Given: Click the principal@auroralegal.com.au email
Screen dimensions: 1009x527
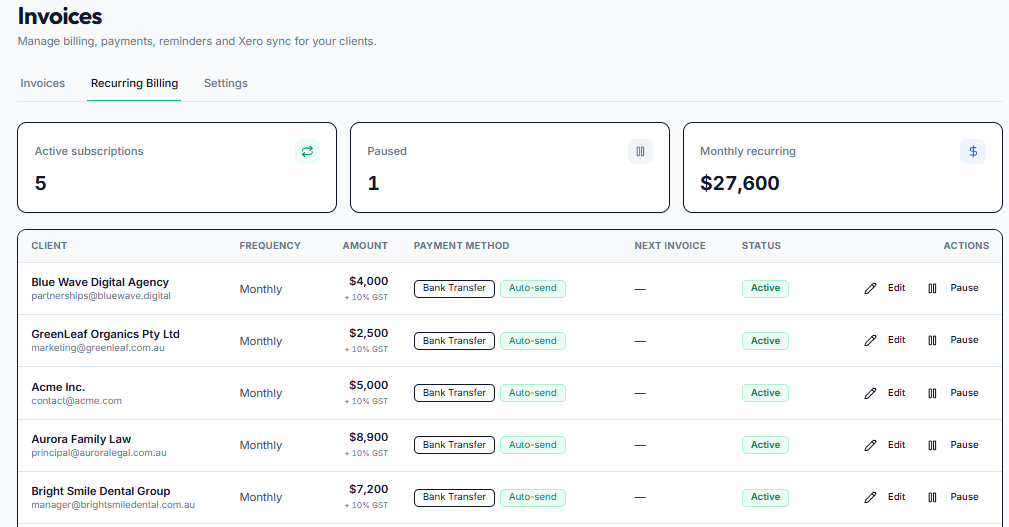Looking at the screenshot, I should (99, 453).
